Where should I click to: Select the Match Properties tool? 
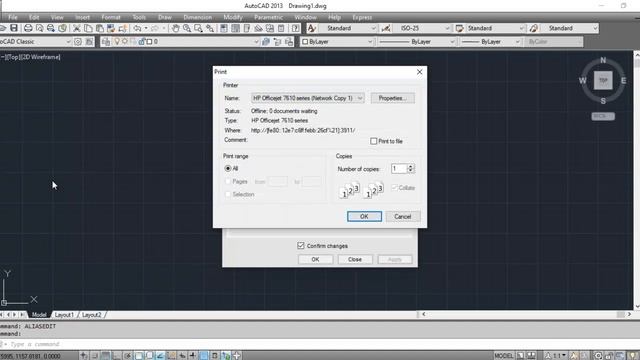(111, 28)
